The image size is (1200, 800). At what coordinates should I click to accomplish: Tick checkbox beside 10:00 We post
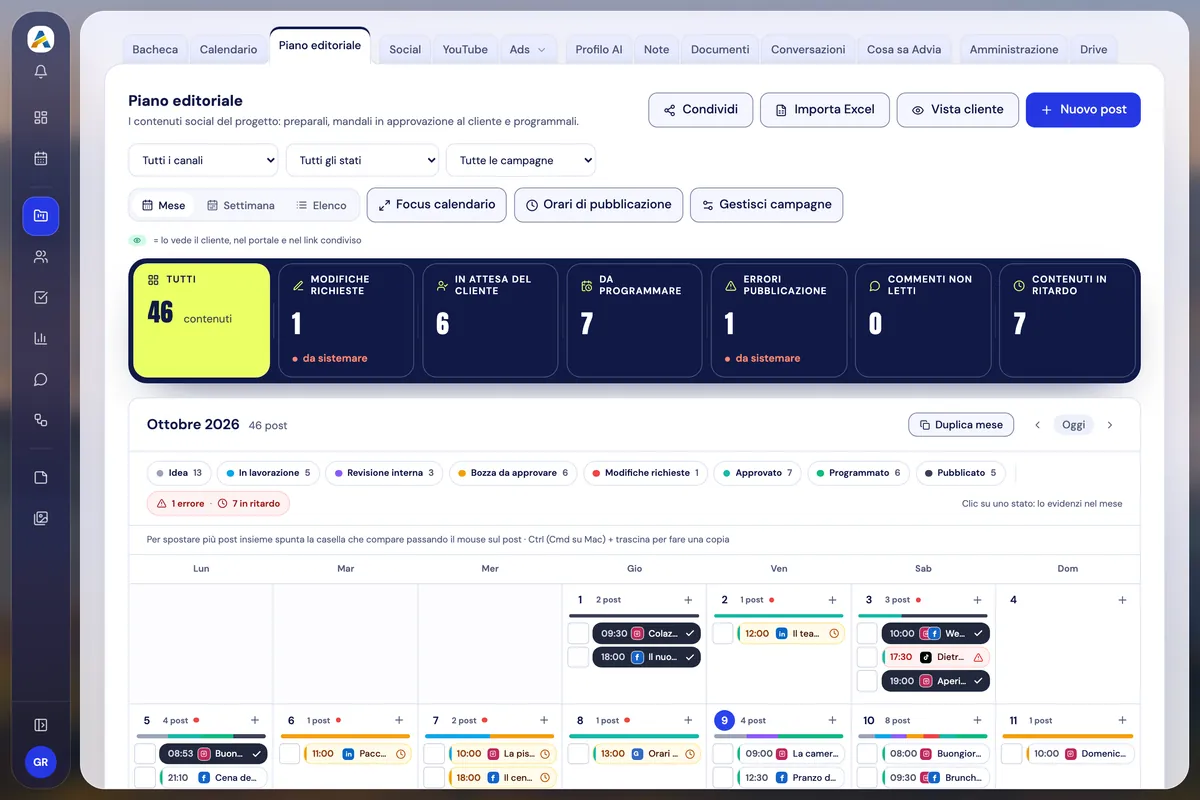coord(867,633)
